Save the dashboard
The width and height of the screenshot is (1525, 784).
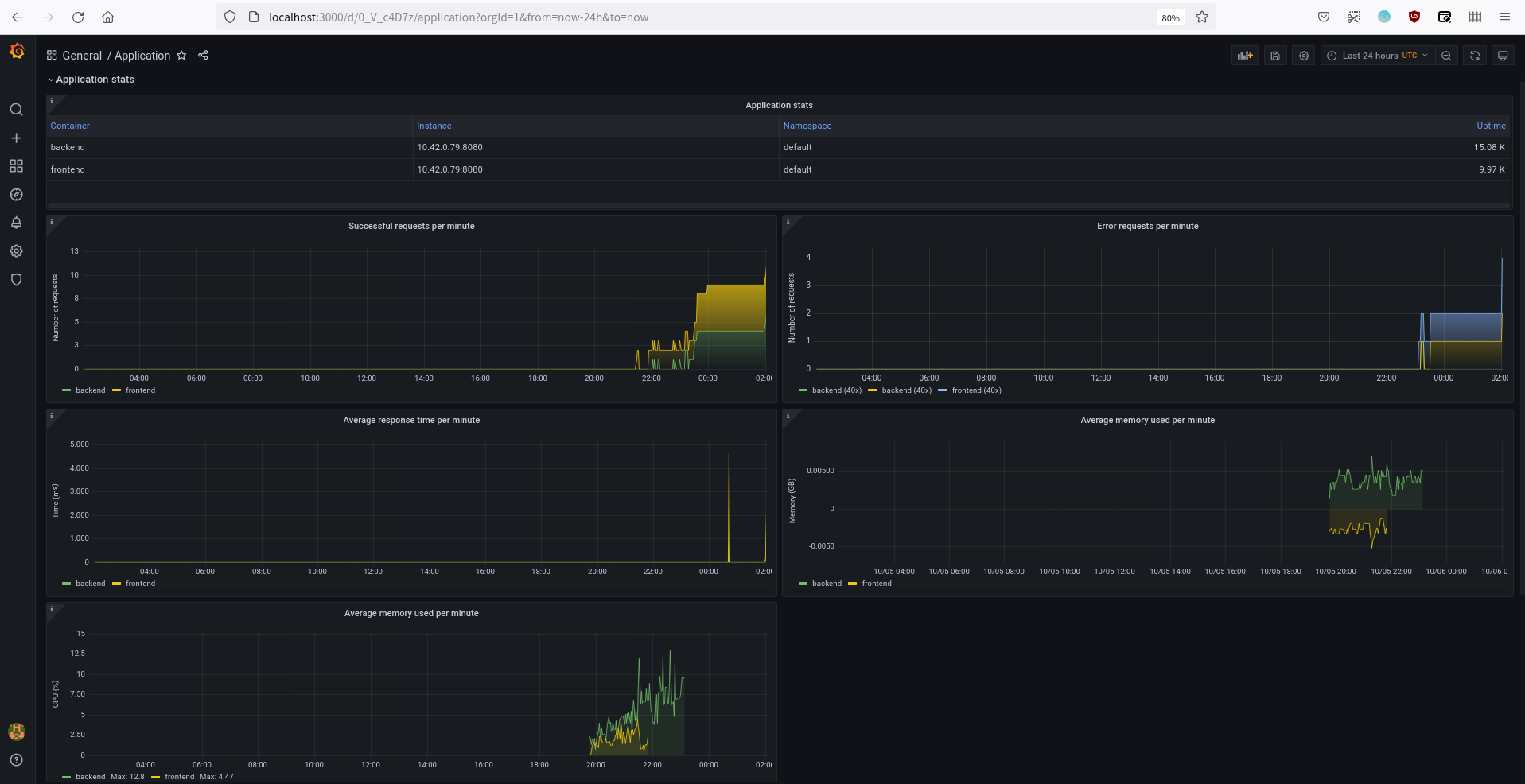click(x=1275, y=56)
